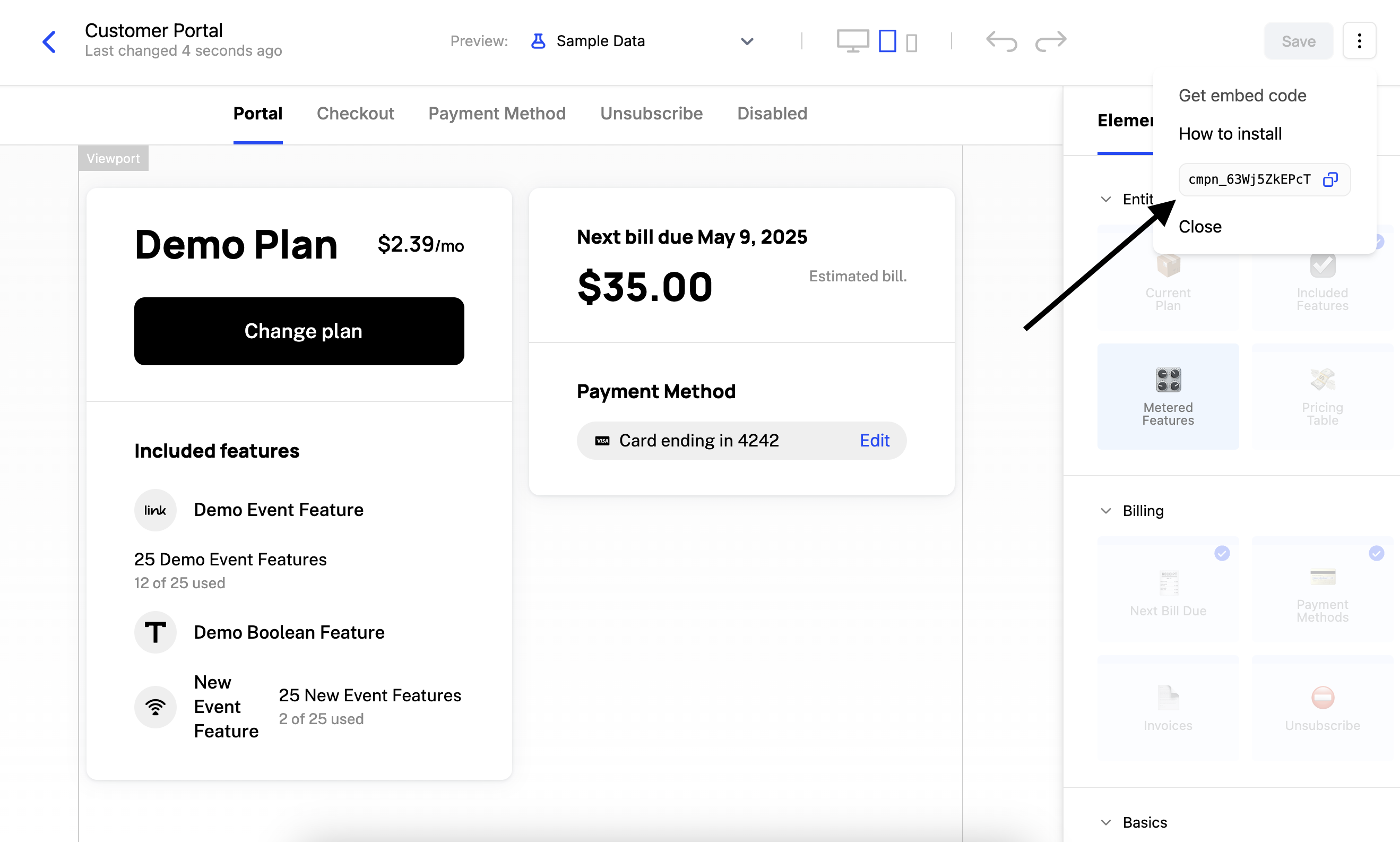Copy the component ID with copy icon
1400x842 pixels.
click(1330, 179)
